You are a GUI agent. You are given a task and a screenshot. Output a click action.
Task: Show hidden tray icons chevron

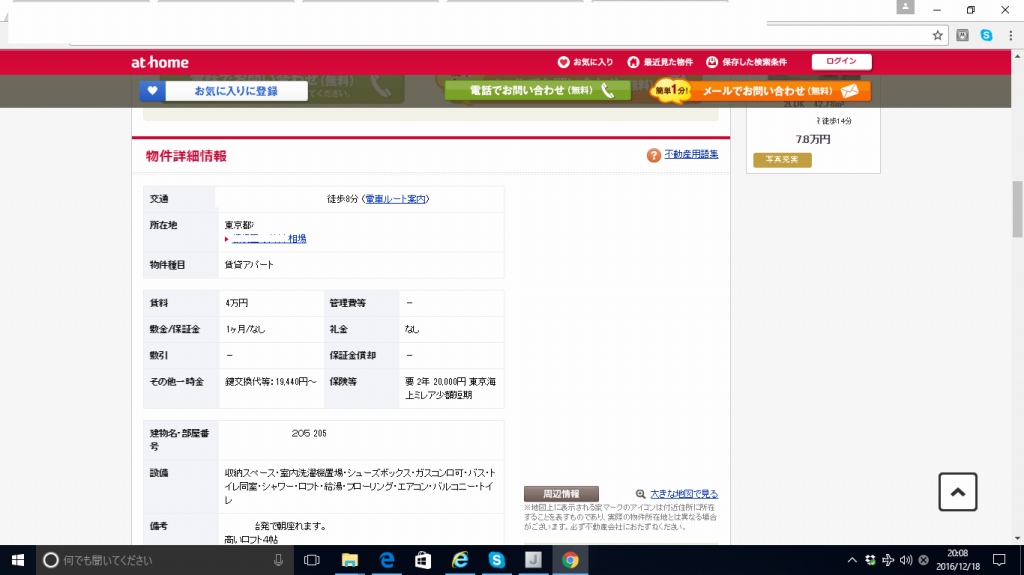852,560
